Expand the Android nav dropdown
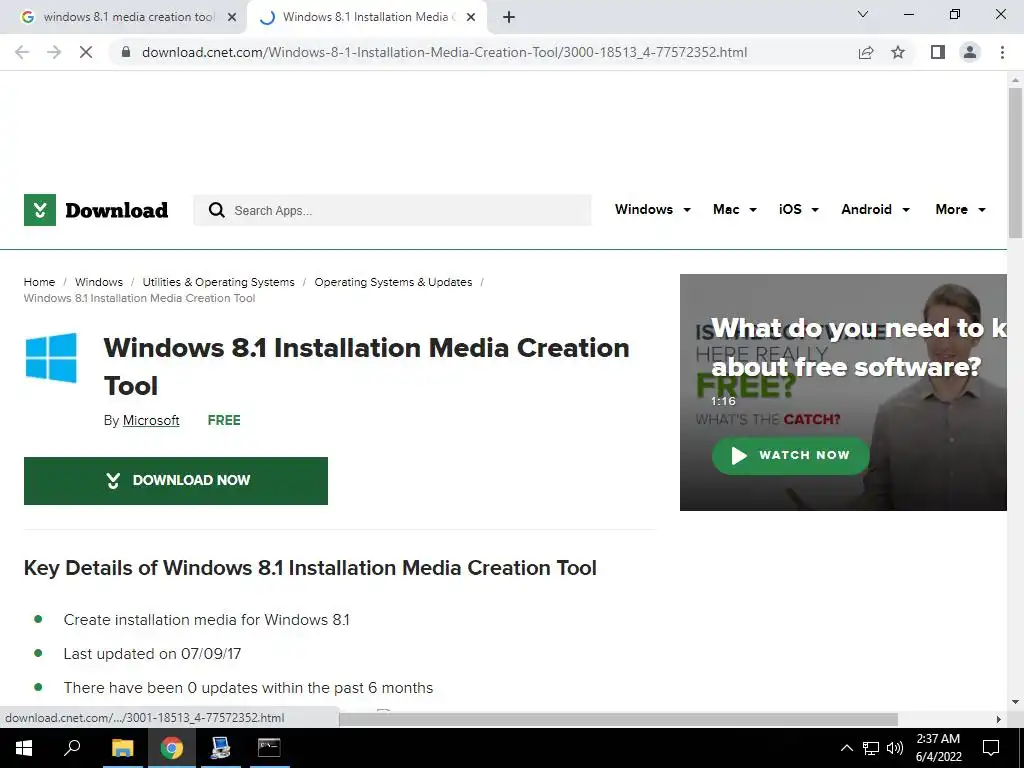The image size is (1024, 768). pos(875,210)
